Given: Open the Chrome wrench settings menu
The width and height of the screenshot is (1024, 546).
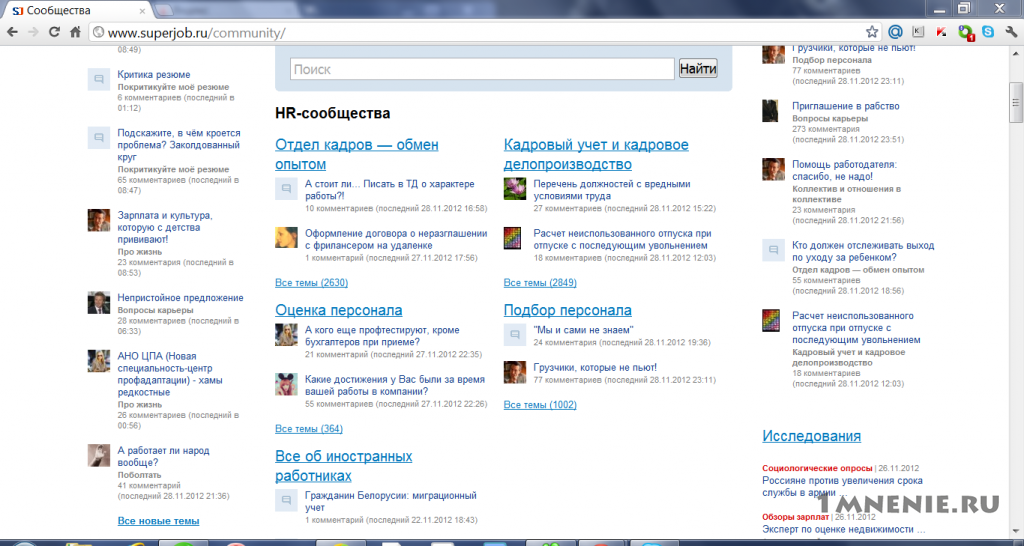Looking at the screenshot, I should [x=1012, y=31].
